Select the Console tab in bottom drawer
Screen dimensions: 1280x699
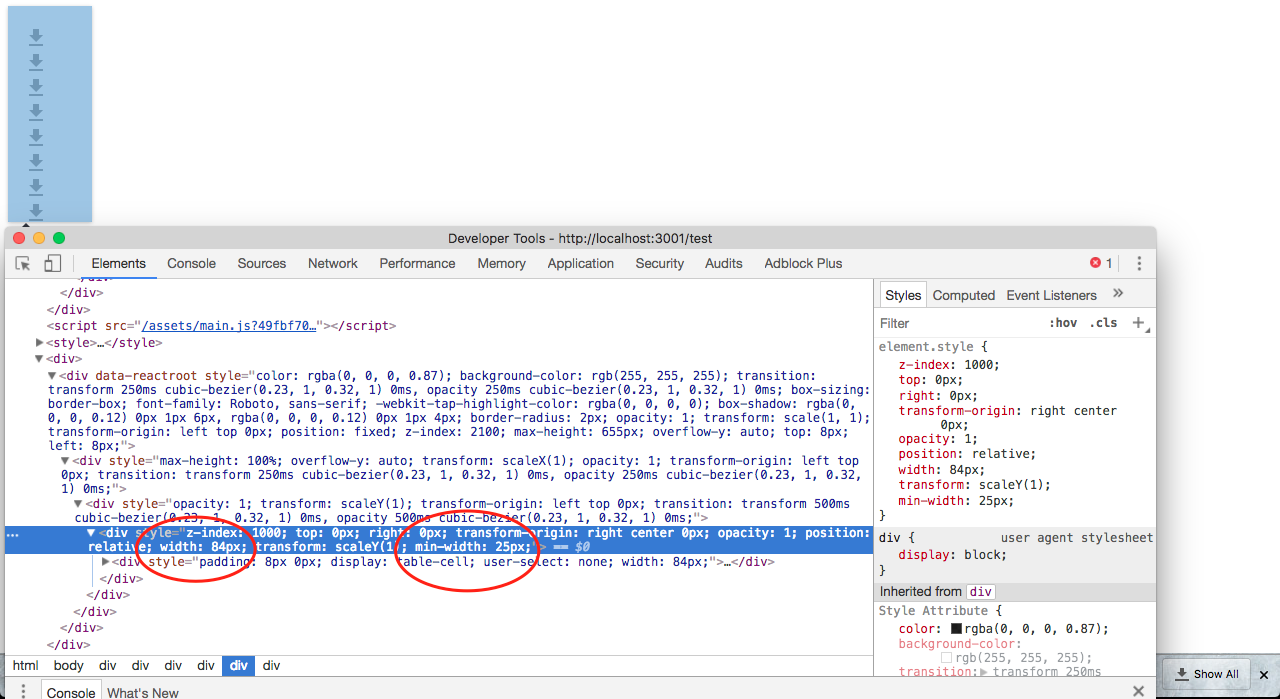71,692
